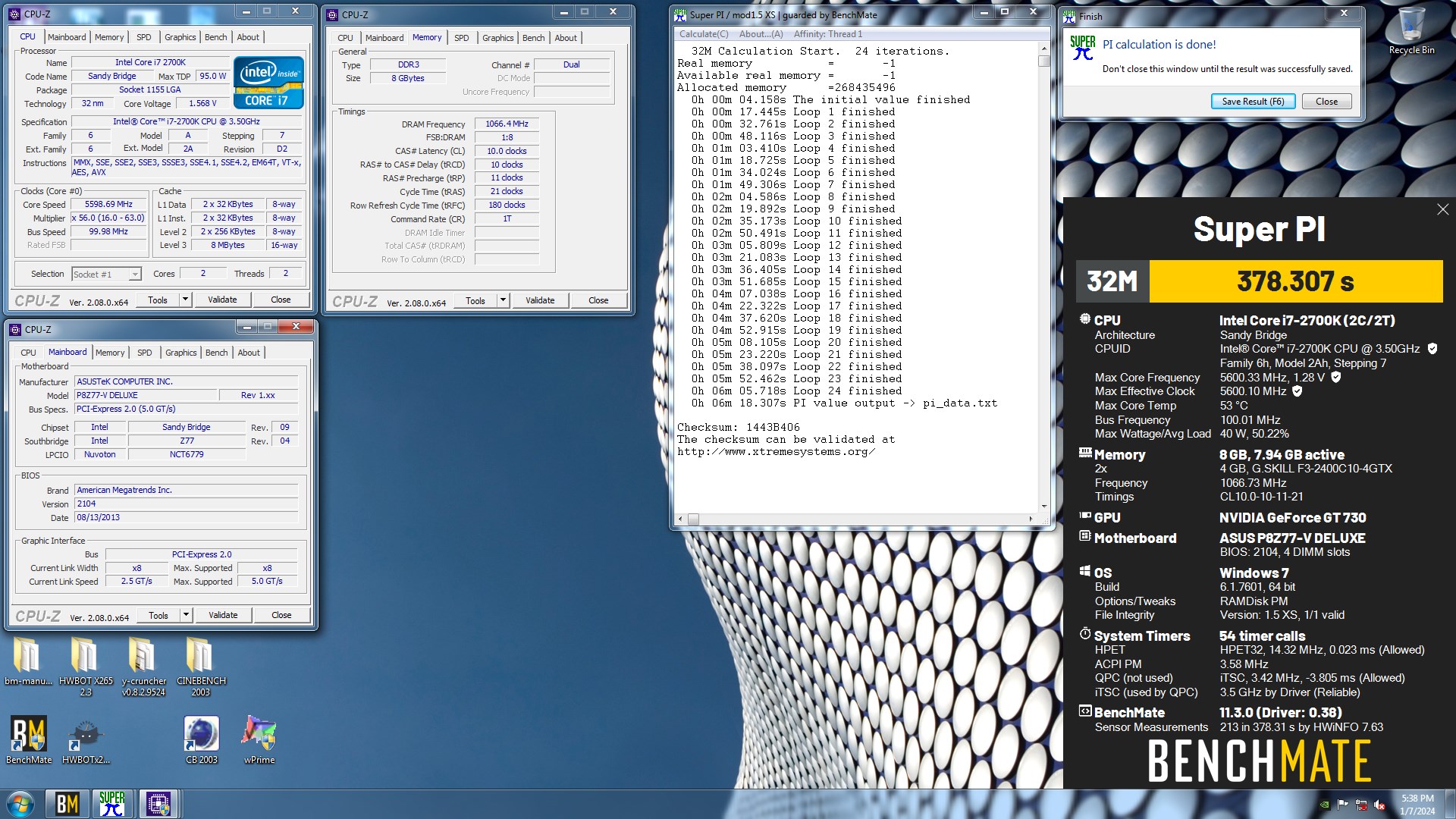Click the shield beside Max Effective Clock
Screen dimensions: 1456x819
tap(1298, 391)
